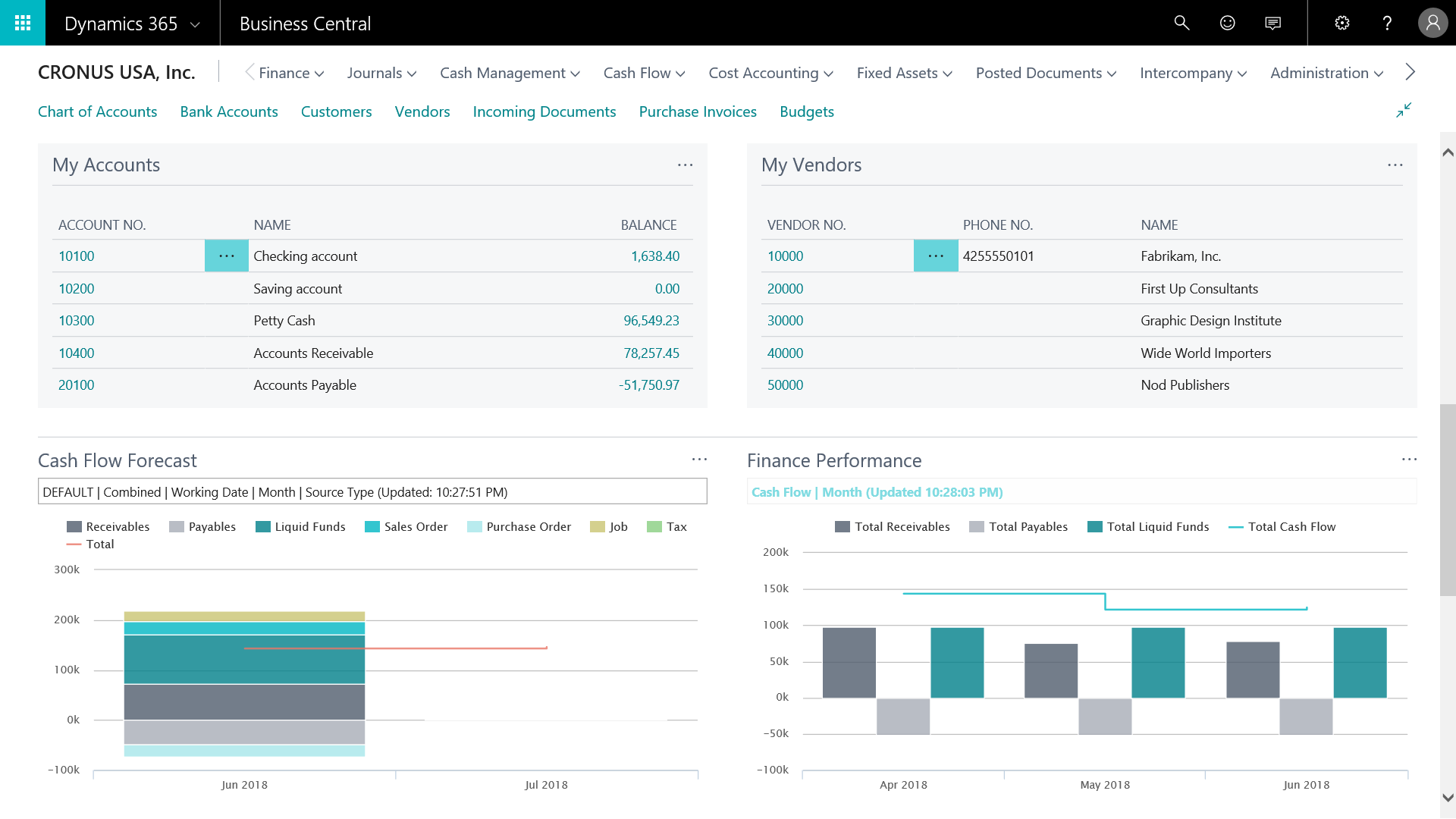The image size is (1456, 819).
Task: Open account number 20100
Action: [x=77, y=385]
